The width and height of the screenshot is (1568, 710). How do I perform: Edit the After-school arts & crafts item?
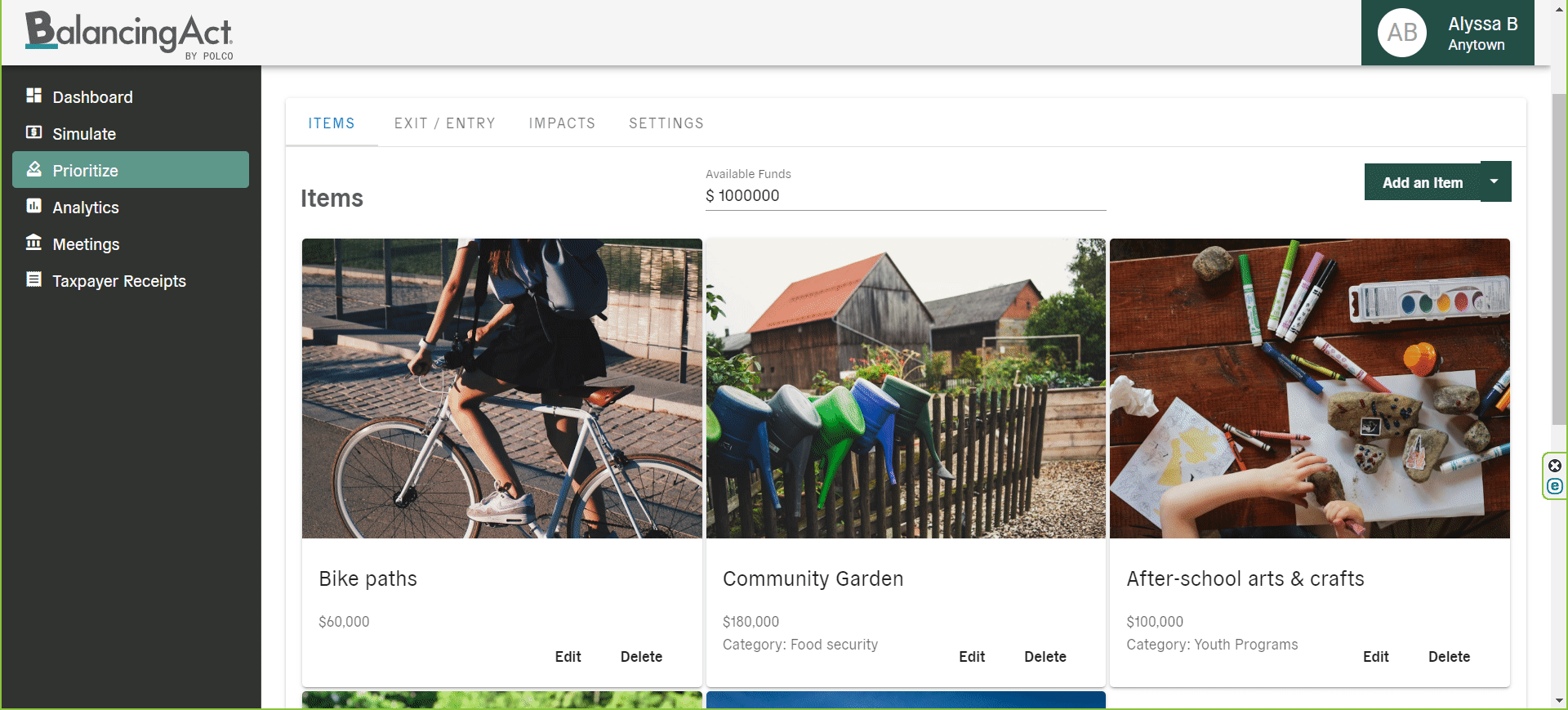pos(1375,657)
